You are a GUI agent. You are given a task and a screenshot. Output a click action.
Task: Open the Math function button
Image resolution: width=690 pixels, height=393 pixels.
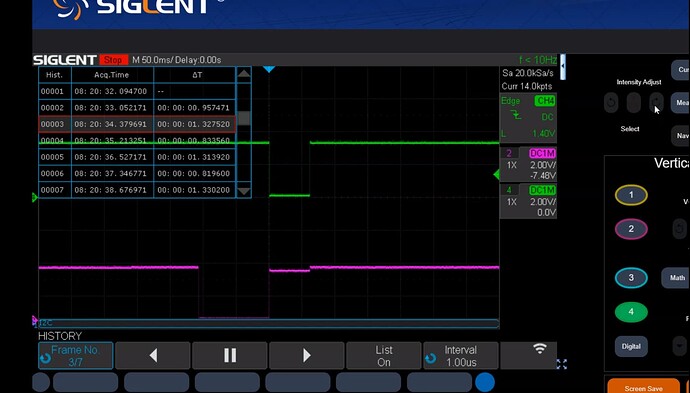tap(676, 278)
